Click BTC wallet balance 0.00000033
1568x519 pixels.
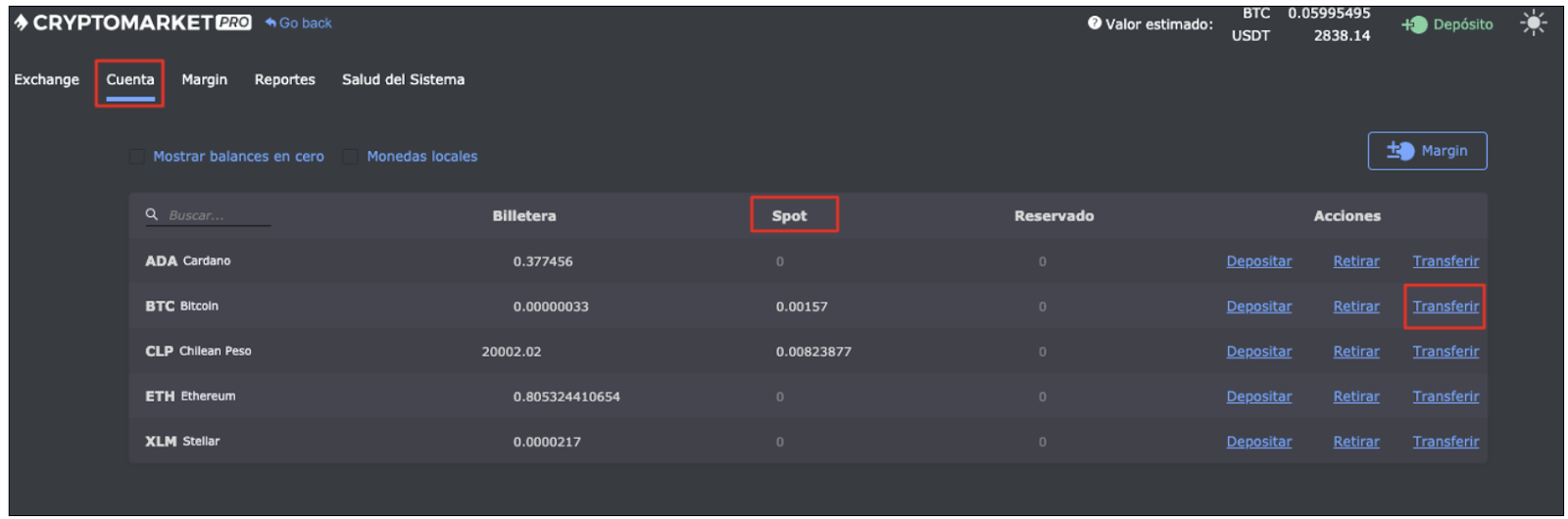click(x=551, y=307)
